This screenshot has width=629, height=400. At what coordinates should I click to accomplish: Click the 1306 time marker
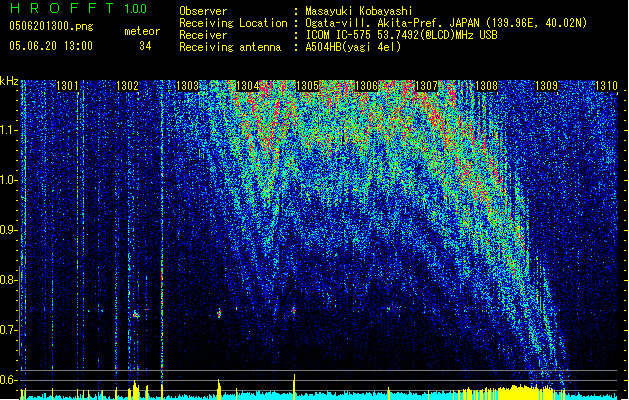click(367, 86)
